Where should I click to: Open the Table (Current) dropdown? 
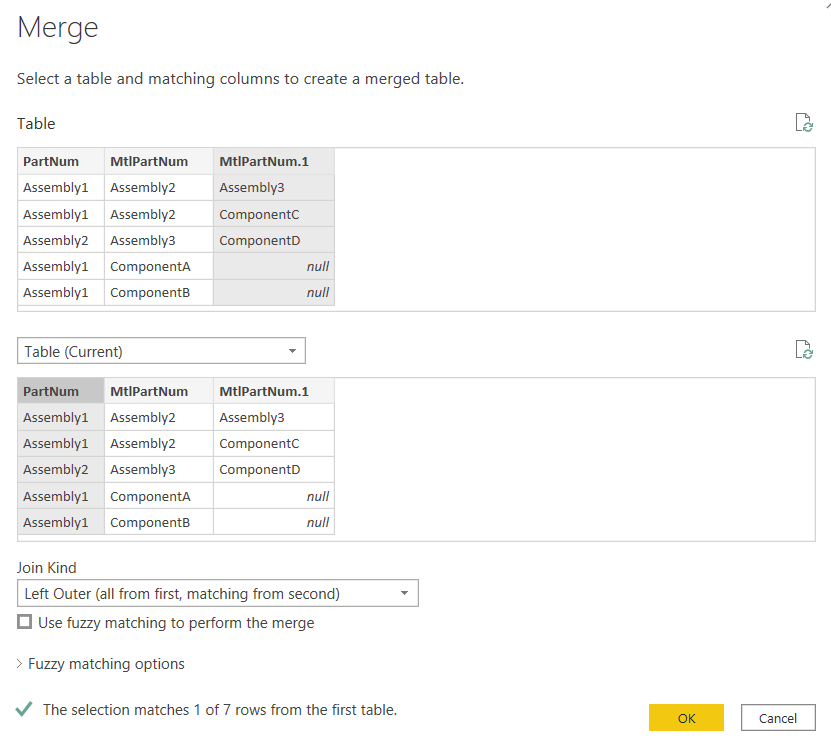(x=161, y=351)
